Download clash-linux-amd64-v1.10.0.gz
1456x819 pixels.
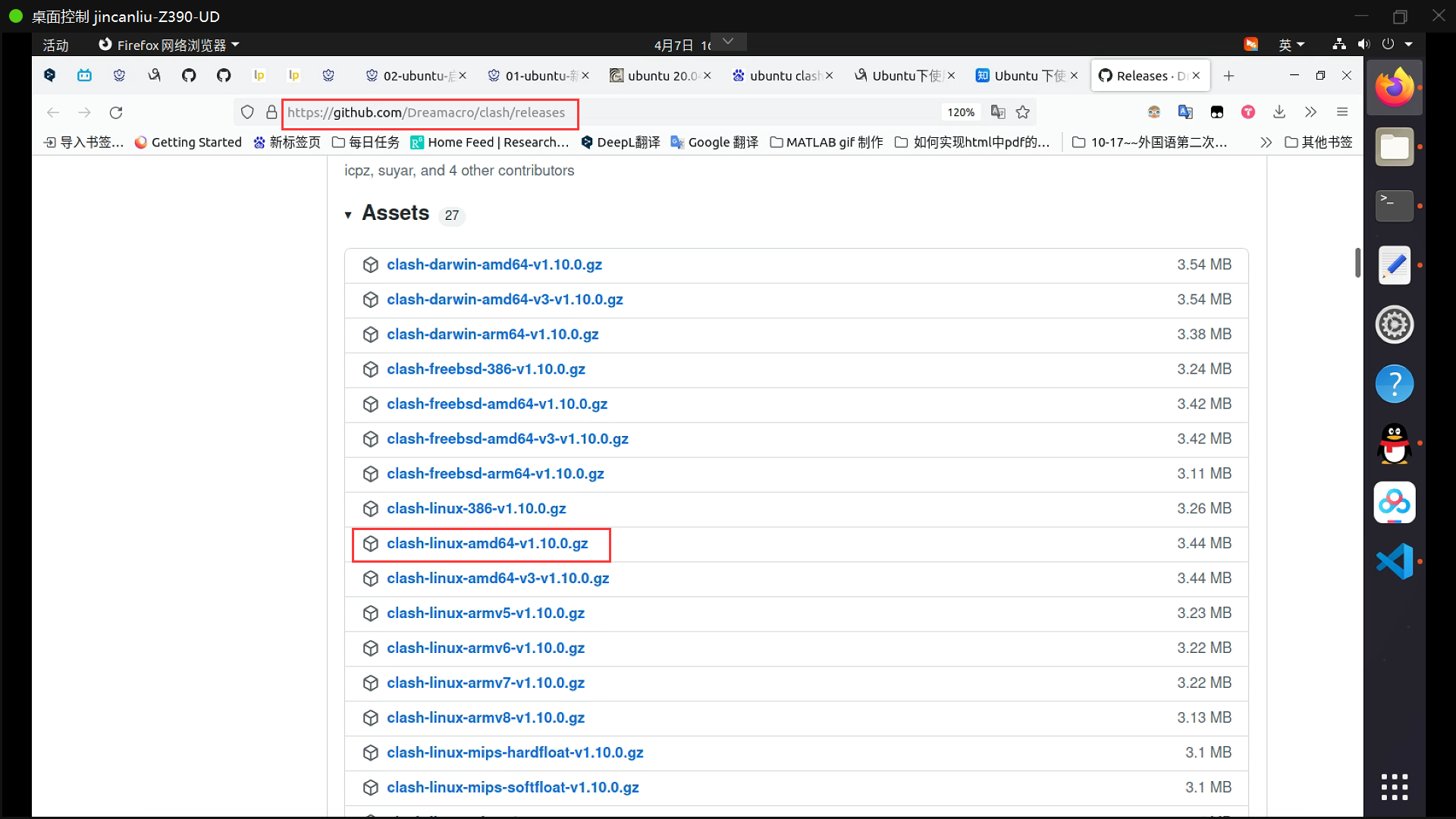(487, 544)
